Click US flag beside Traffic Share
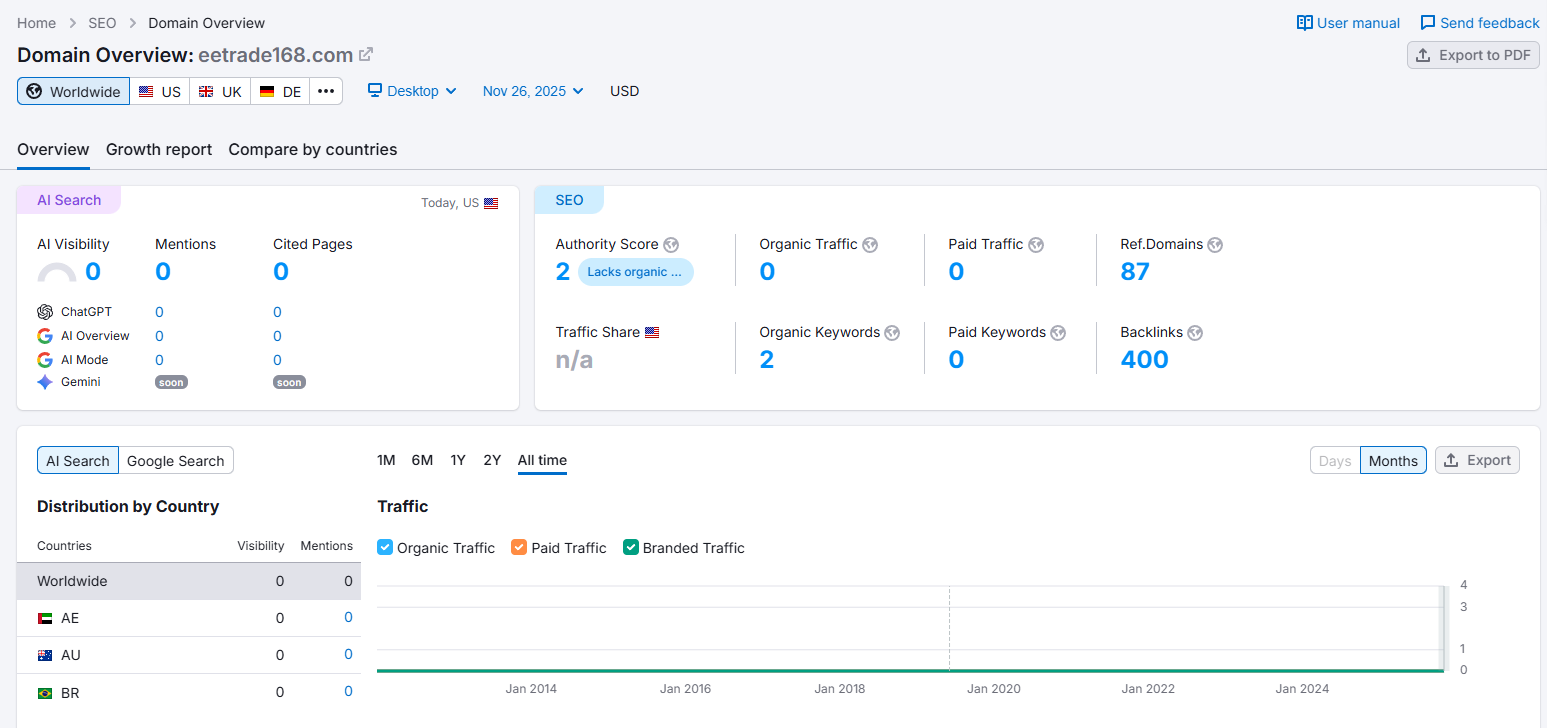The image size is (1547, 728). point(652,332)
